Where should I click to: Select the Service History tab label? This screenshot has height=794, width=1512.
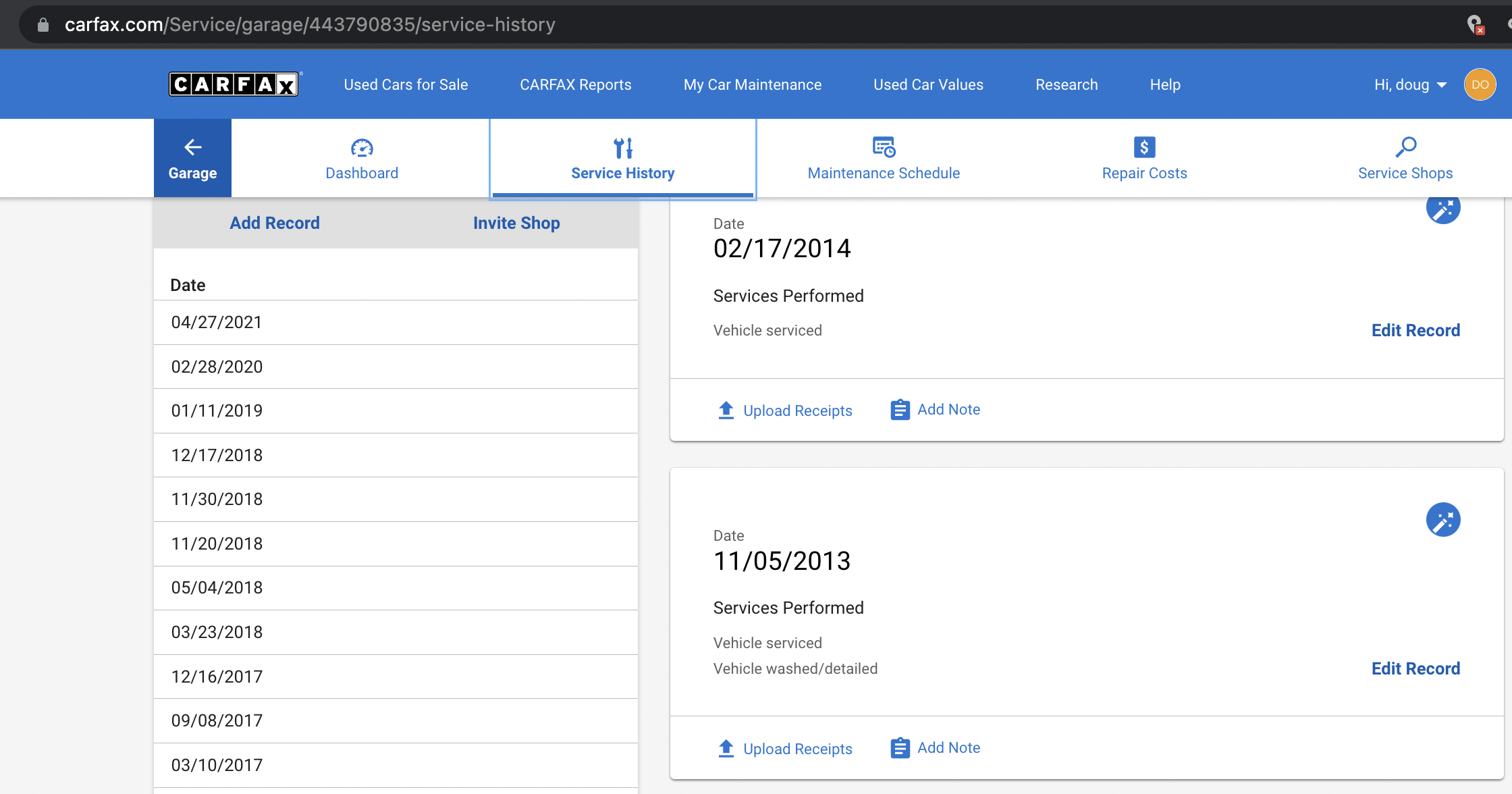point(623,174)
